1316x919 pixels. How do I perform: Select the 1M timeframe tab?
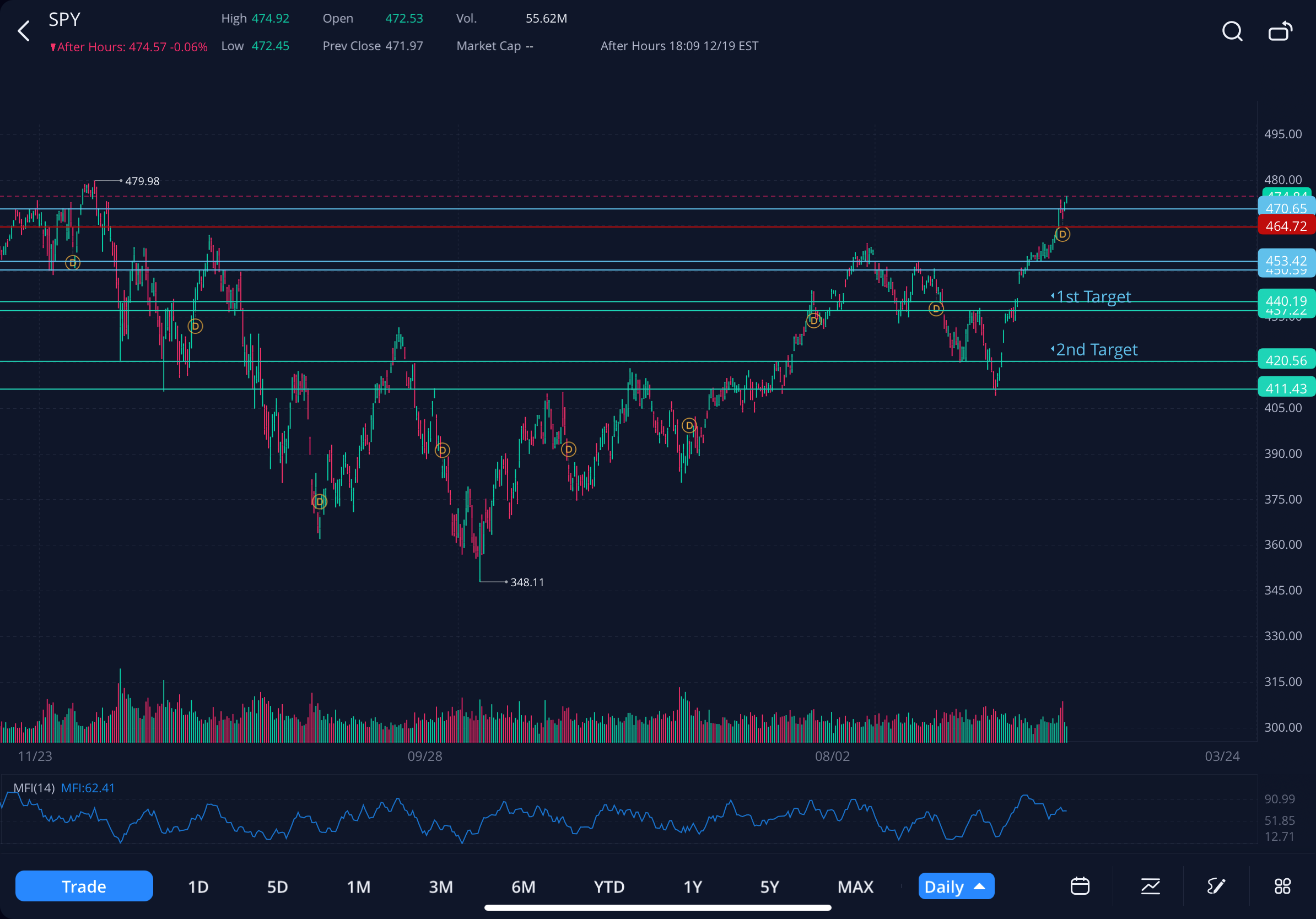(358, 887)
